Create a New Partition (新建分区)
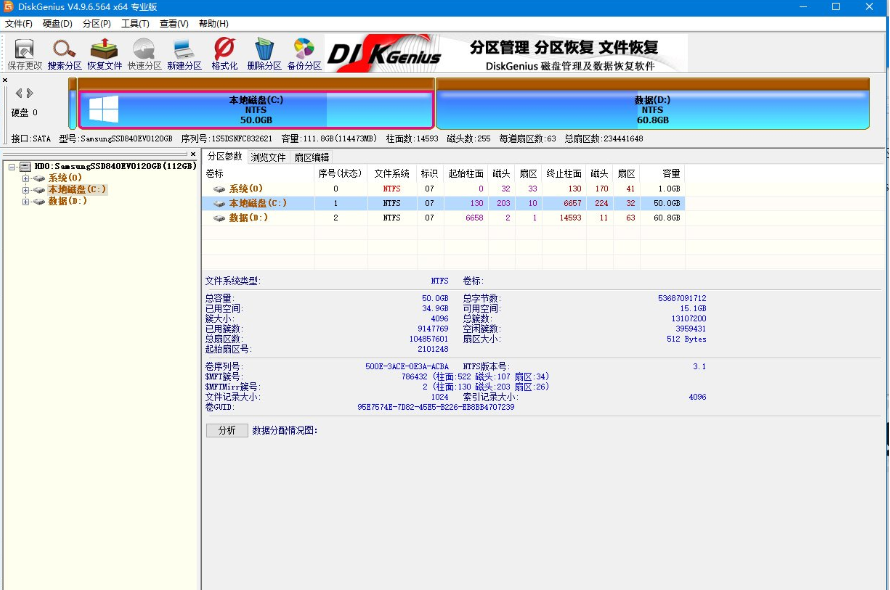The image size is (890, 590). click(184, 54)
